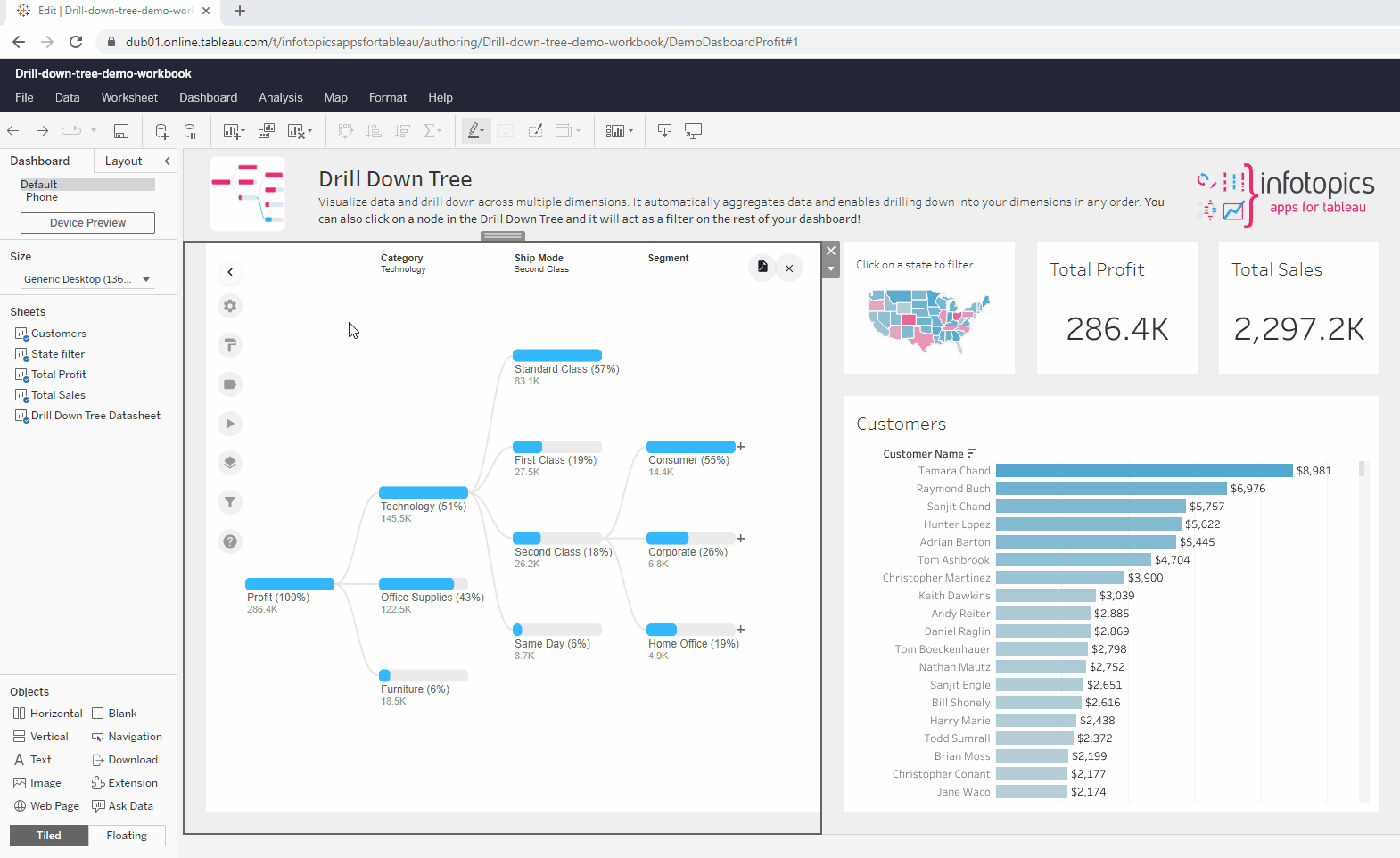Click the help question mark icon

coord(230,541)
